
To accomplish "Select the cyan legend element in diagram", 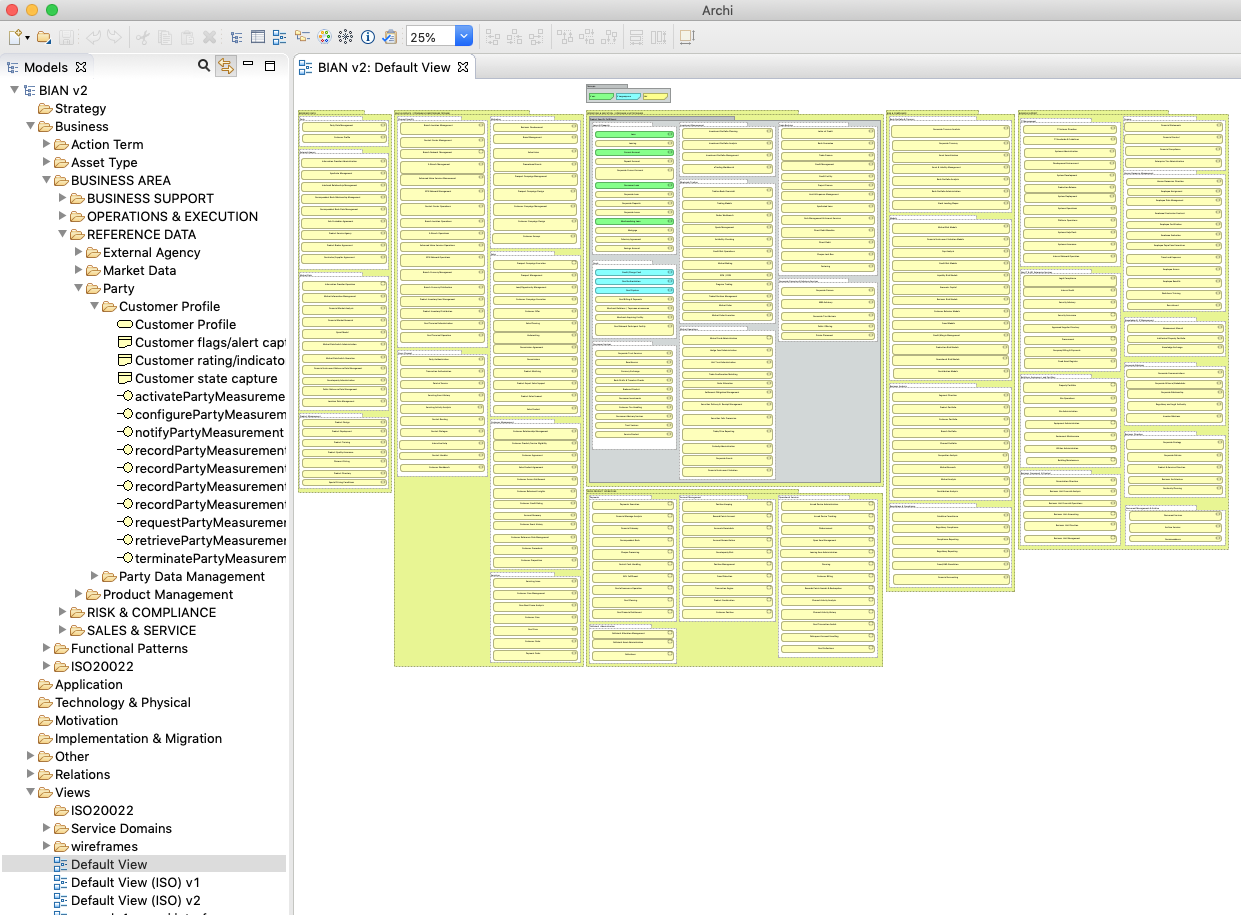I will pos(627,96).
